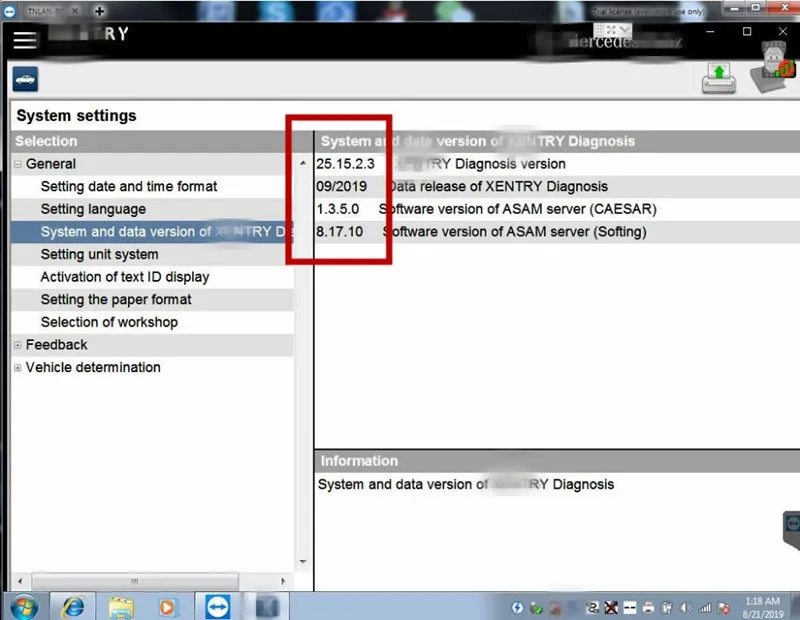Screen dimensions: 800x620
Task: Select Setting the paper format
Action: [x=116, y=300]
